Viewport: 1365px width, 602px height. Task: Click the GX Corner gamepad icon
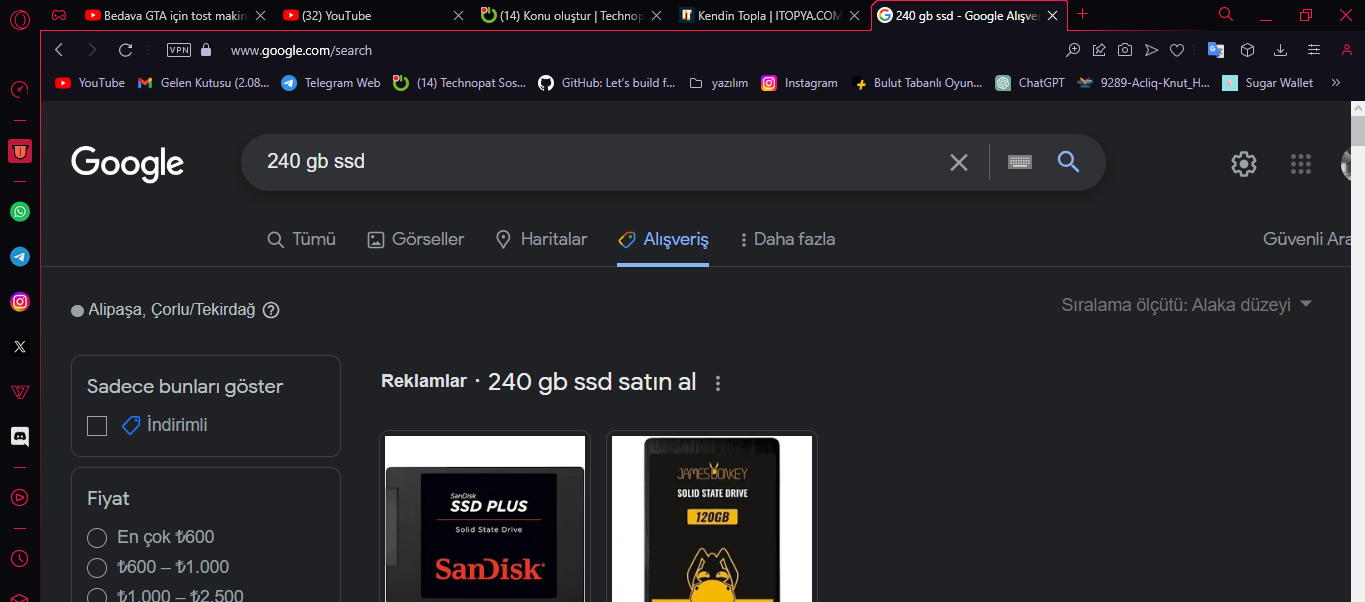(x=59, y=15)
